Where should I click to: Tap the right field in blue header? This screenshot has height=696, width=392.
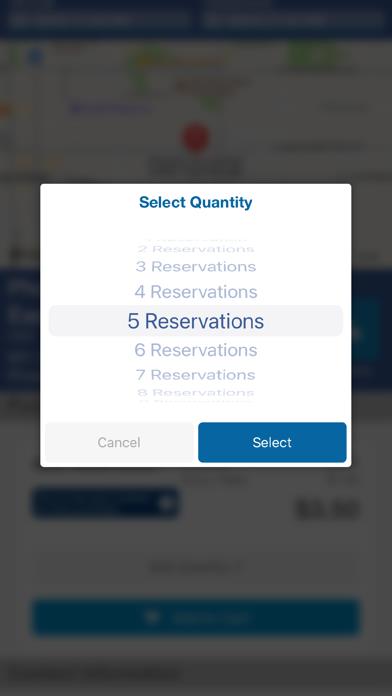point(293,19)
